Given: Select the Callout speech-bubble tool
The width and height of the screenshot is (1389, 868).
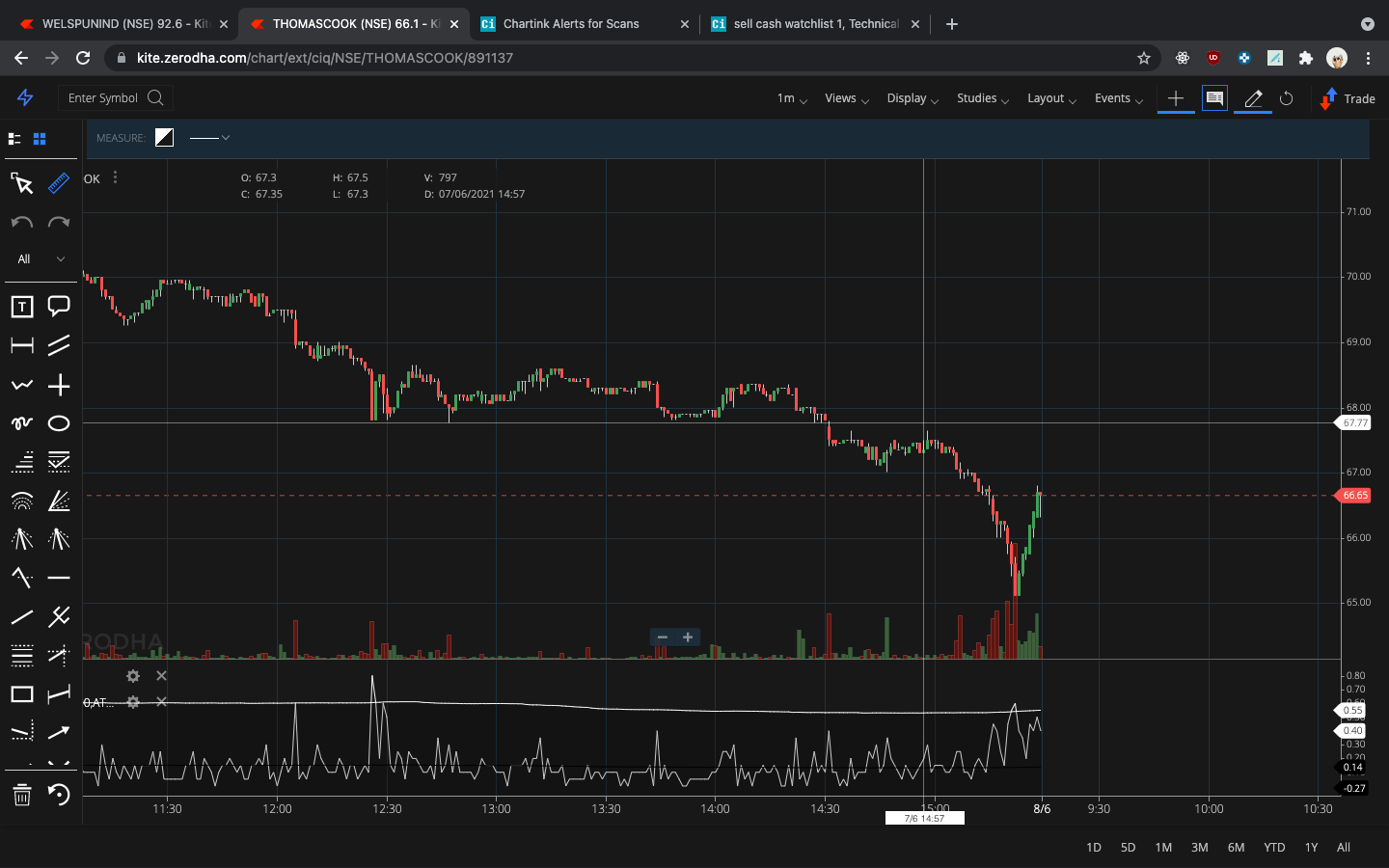Looking at the screenshot, I should pos(58,306).
